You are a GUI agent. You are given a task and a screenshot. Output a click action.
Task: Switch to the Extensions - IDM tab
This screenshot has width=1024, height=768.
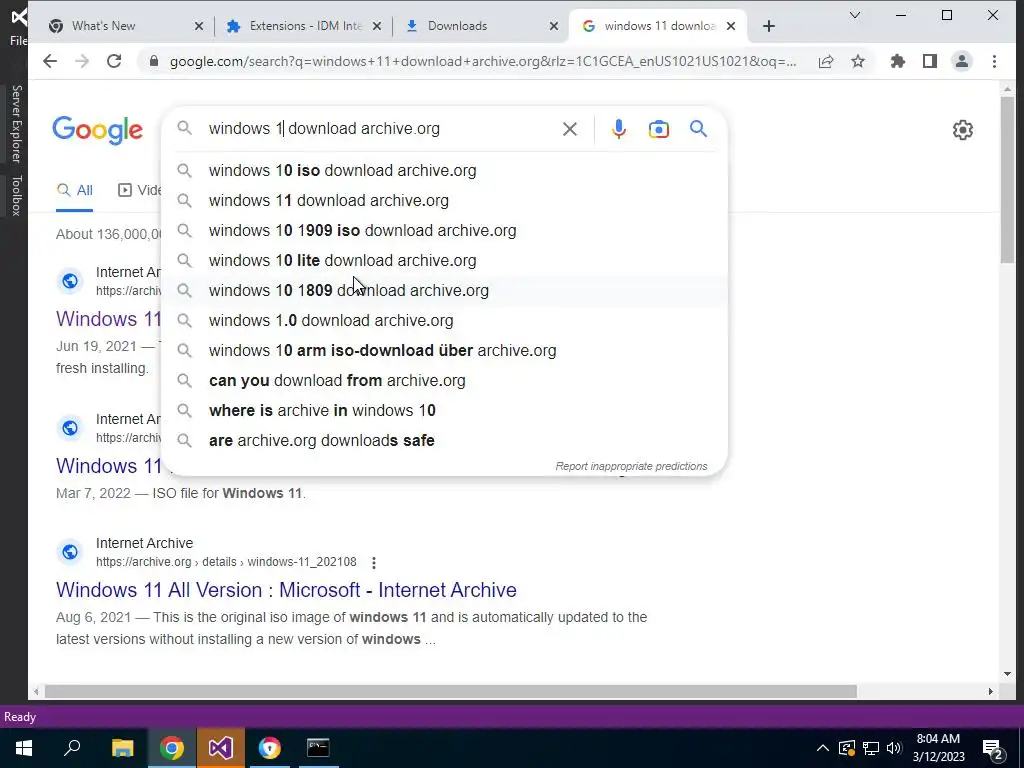click(306, 26)
